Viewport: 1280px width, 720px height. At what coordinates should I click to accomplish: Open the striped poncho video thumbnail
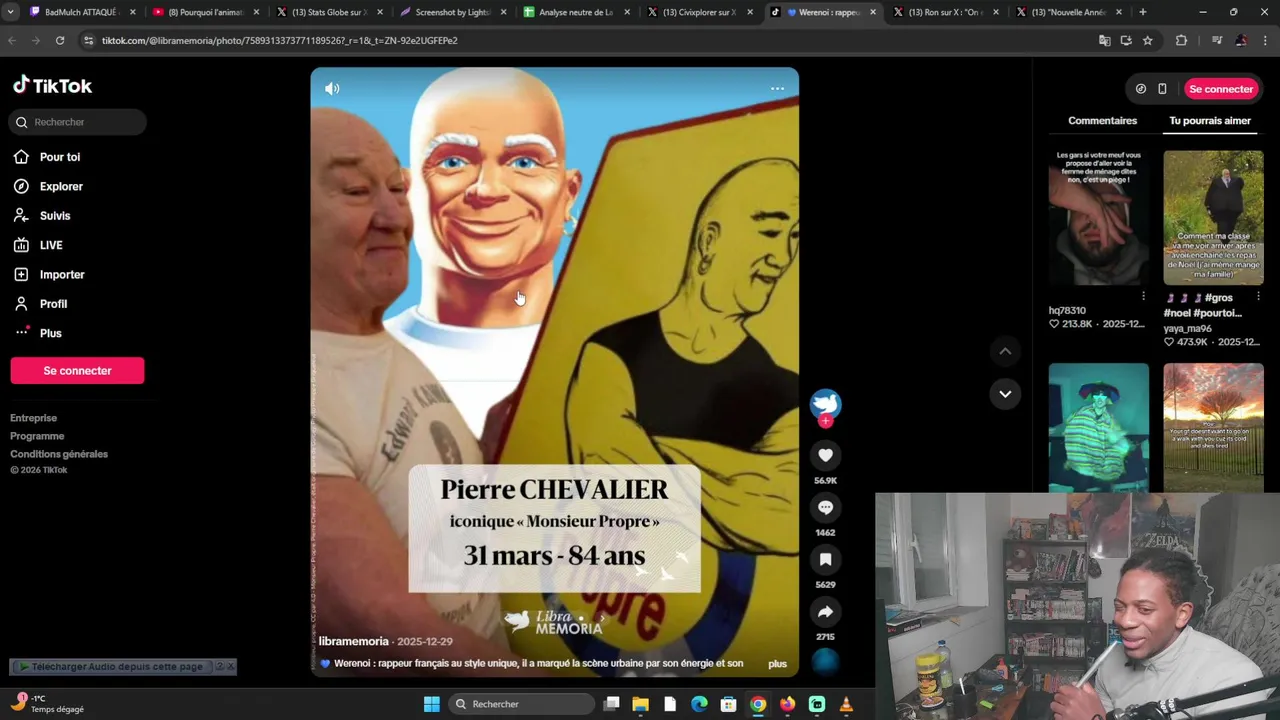(x=1099, y=428)
